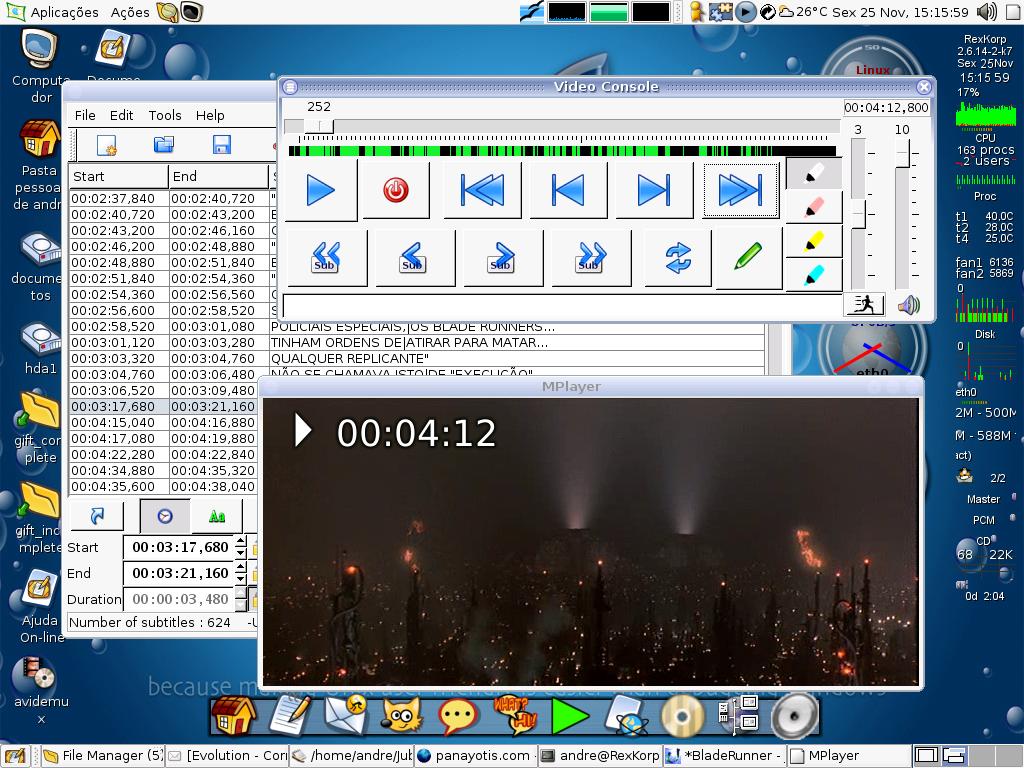Click the fast-forward double-arrow button
This screenshot has height=768, width=1024.
tap(740, 190)
